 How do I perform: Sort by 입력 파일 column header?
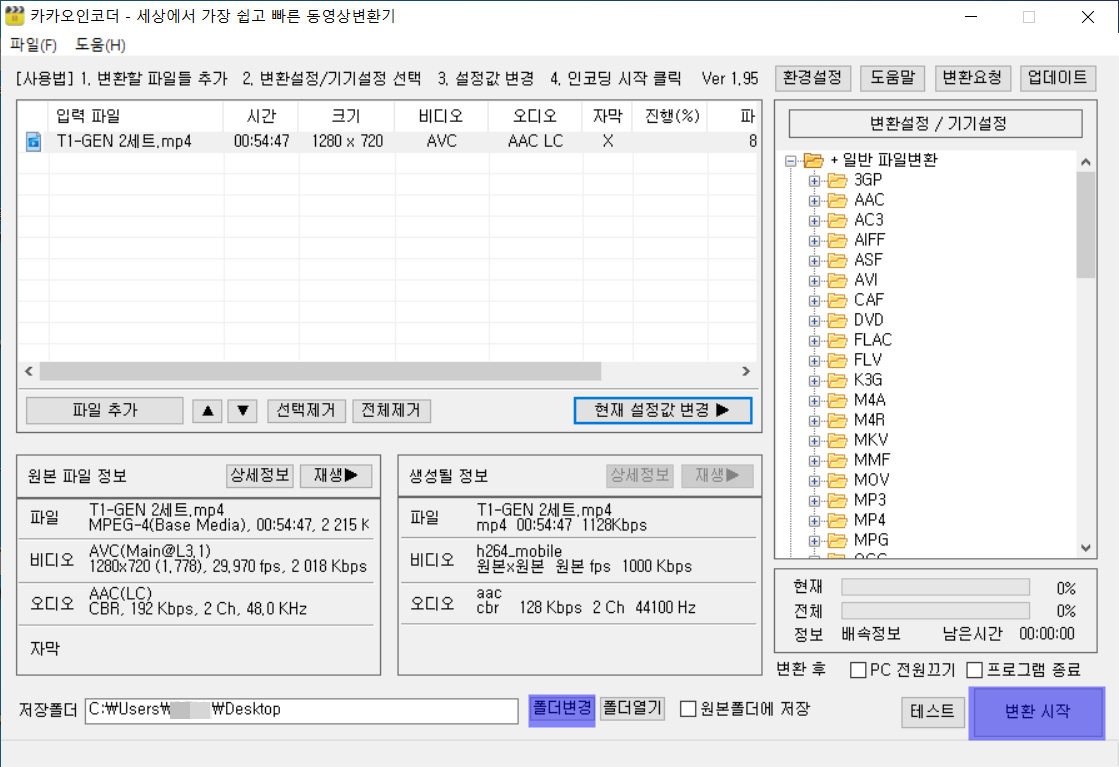click(136, 116)
